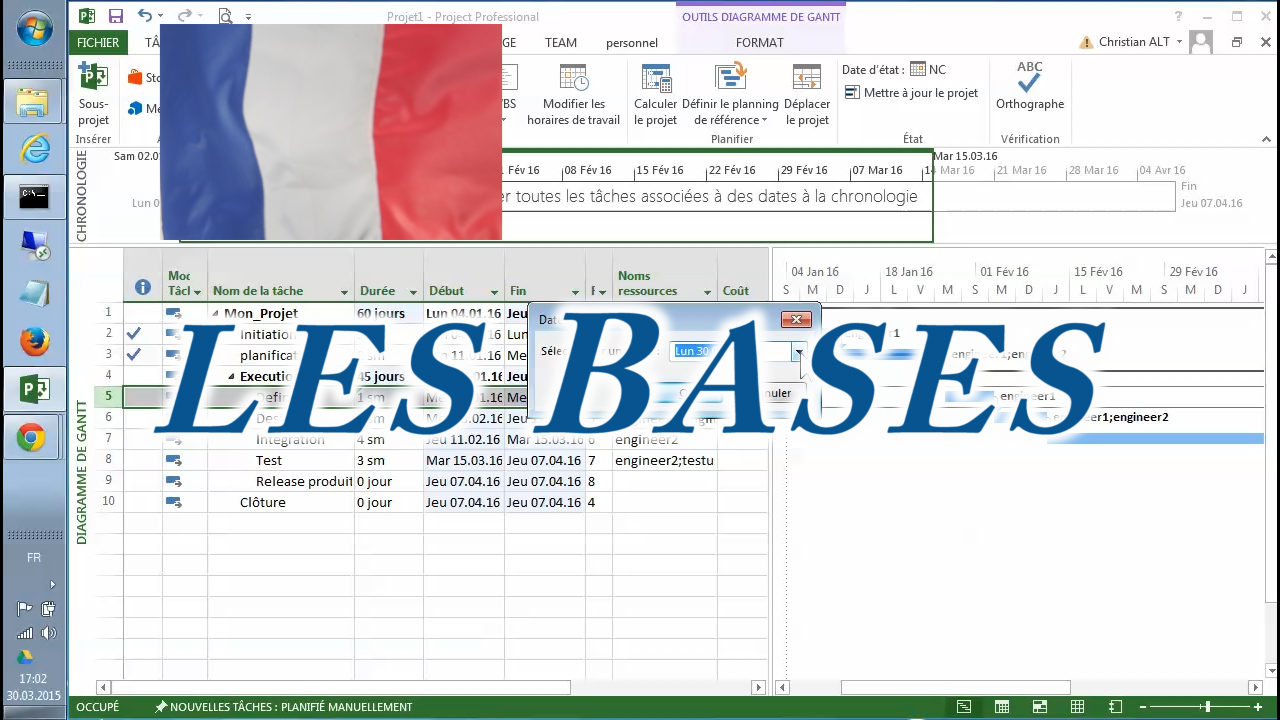The width and height of the screenshot is (1280, 720).
Task: Switch to task usage view in status bar
Action: pyautogui.click(x=1002, y=707)
